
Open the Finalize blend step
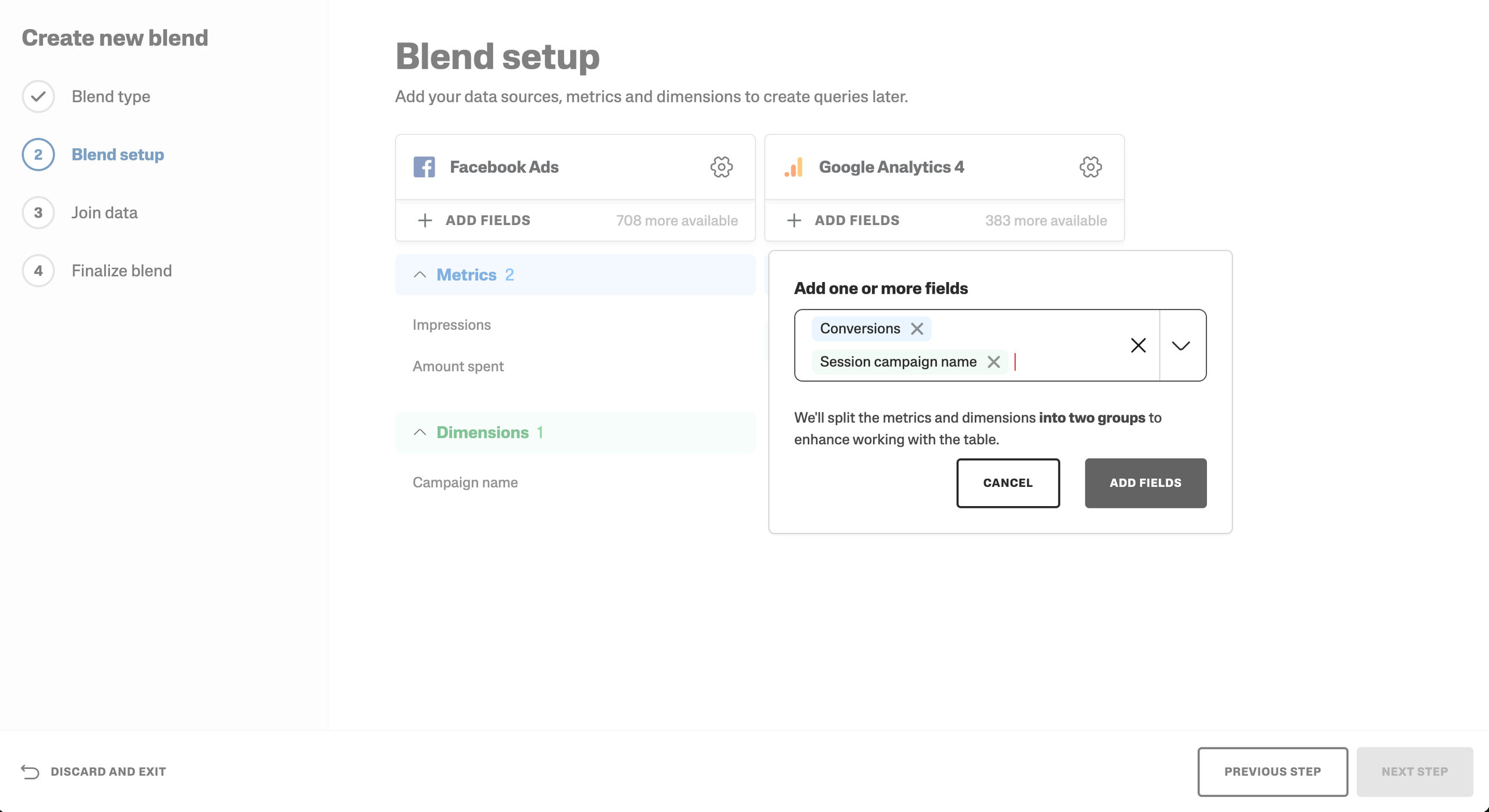tap(121, 271)
